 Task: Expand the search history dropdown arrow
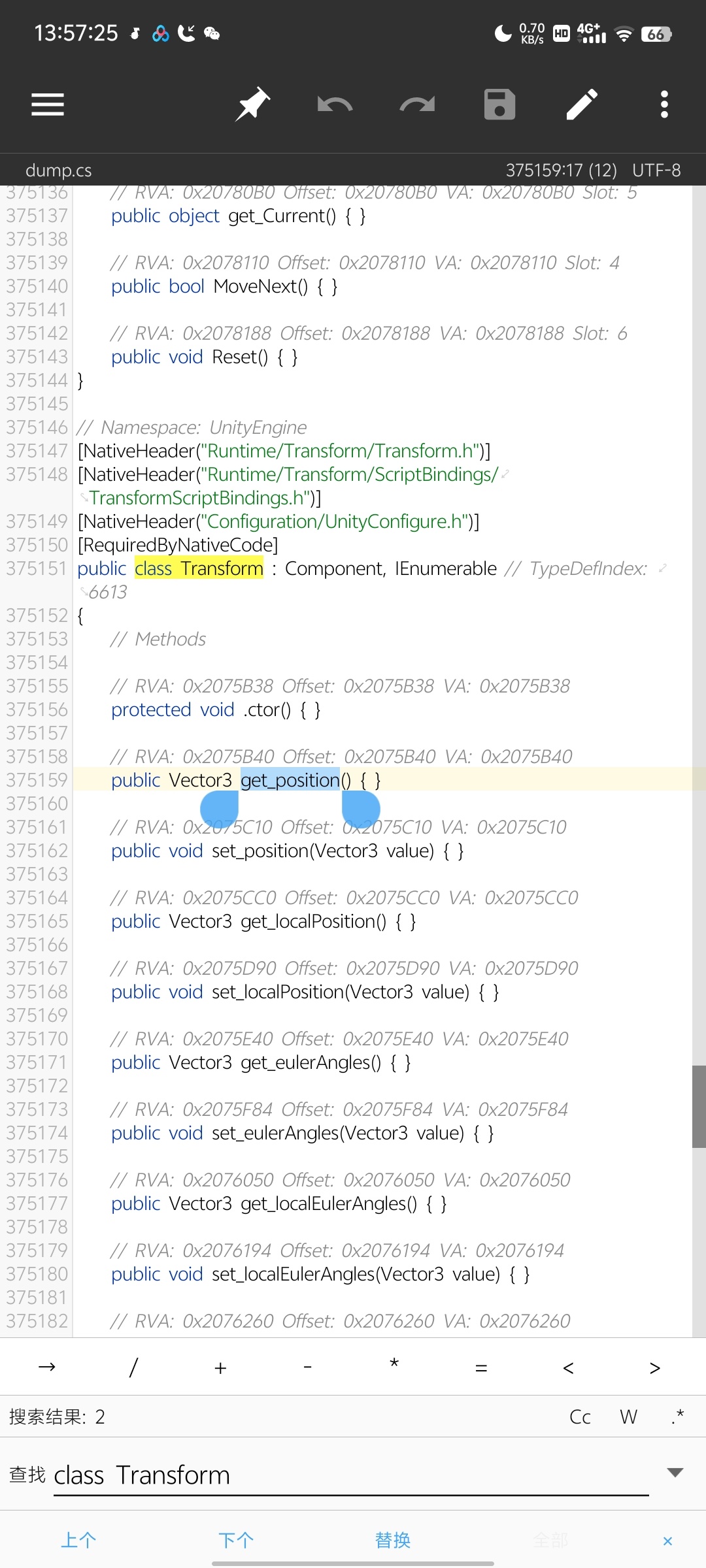click(x=675, y=1473)
